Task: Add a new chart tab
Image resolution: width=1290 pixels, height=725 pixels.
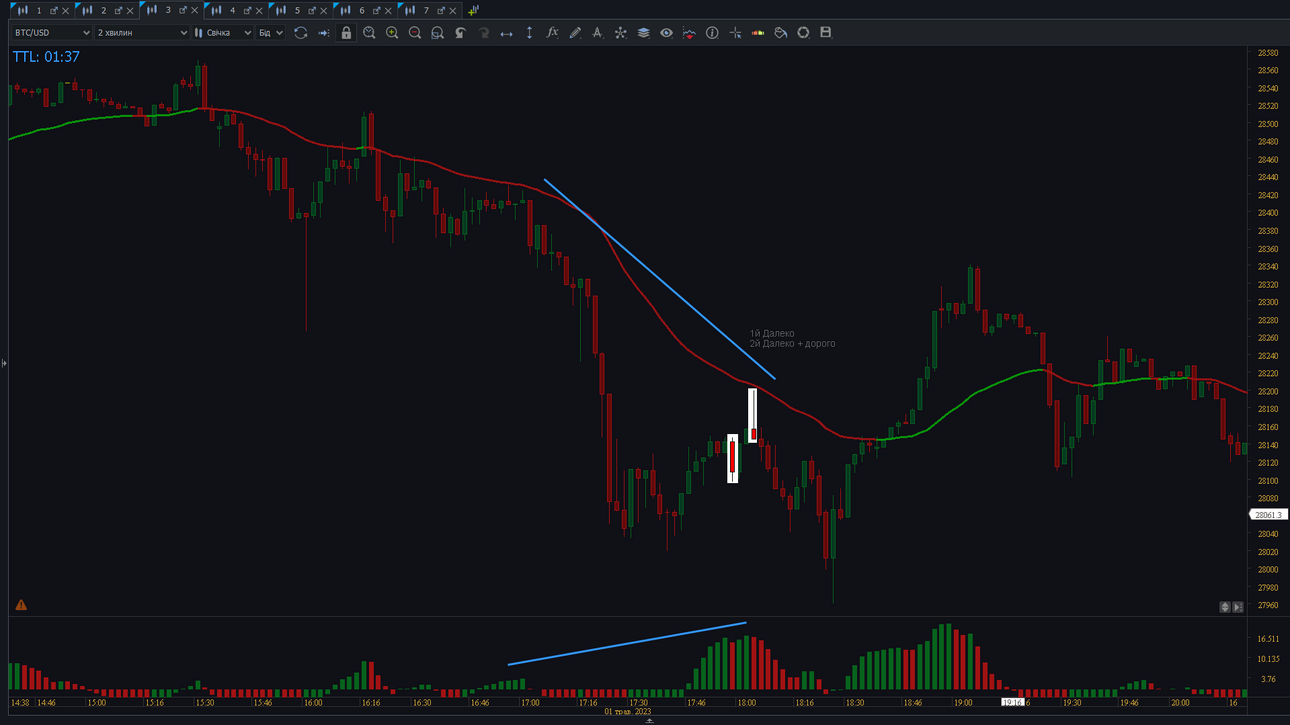Action: tap(473, 10)
